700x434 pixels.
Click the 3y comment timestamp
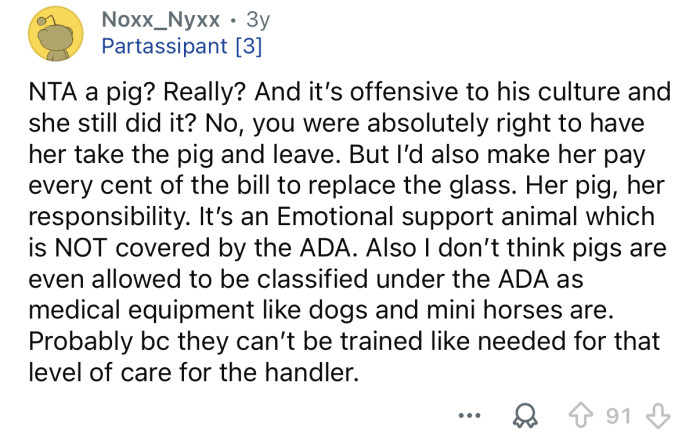pos(257,19)
